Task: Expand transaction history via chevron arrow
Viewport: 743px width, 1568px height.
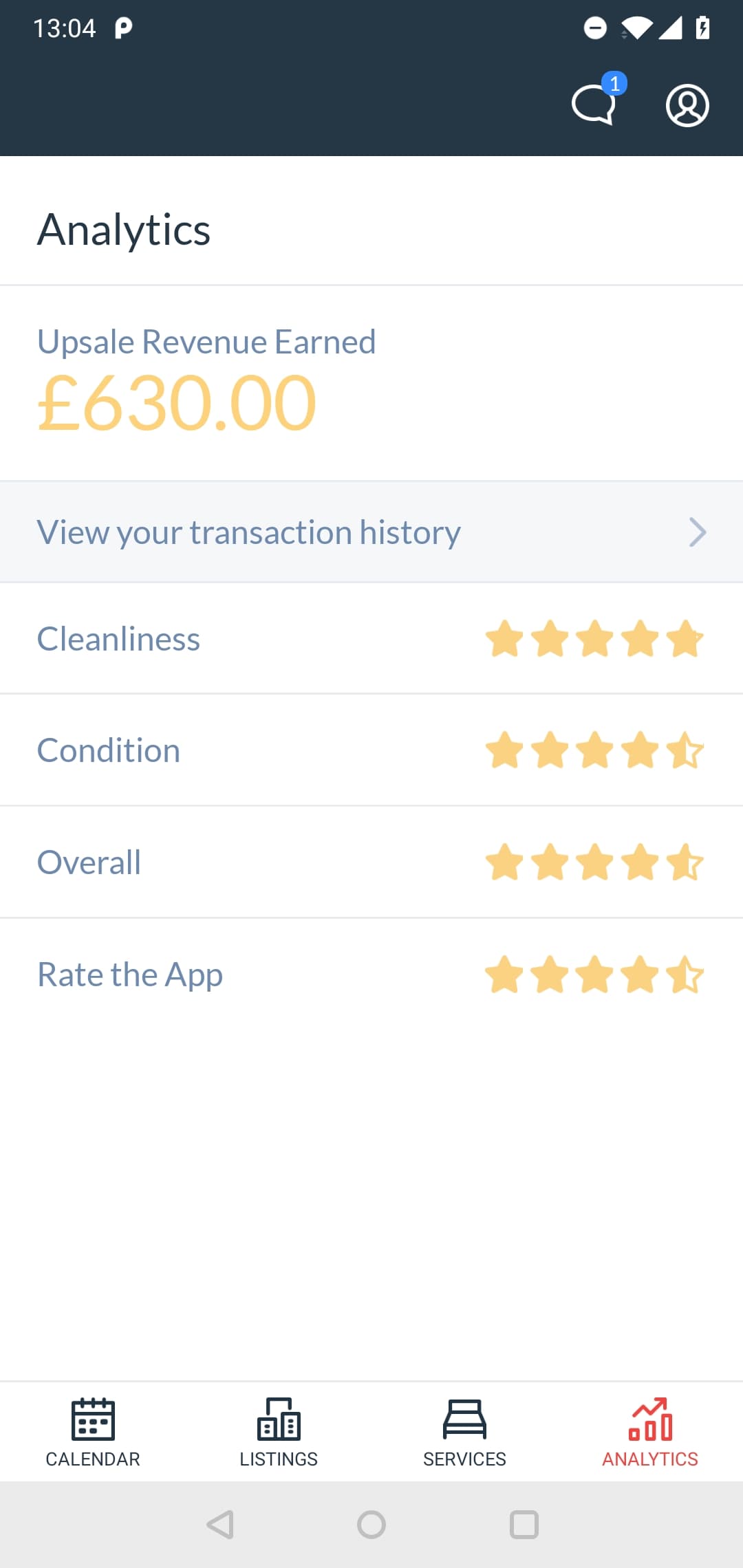Action: (698, 532)
